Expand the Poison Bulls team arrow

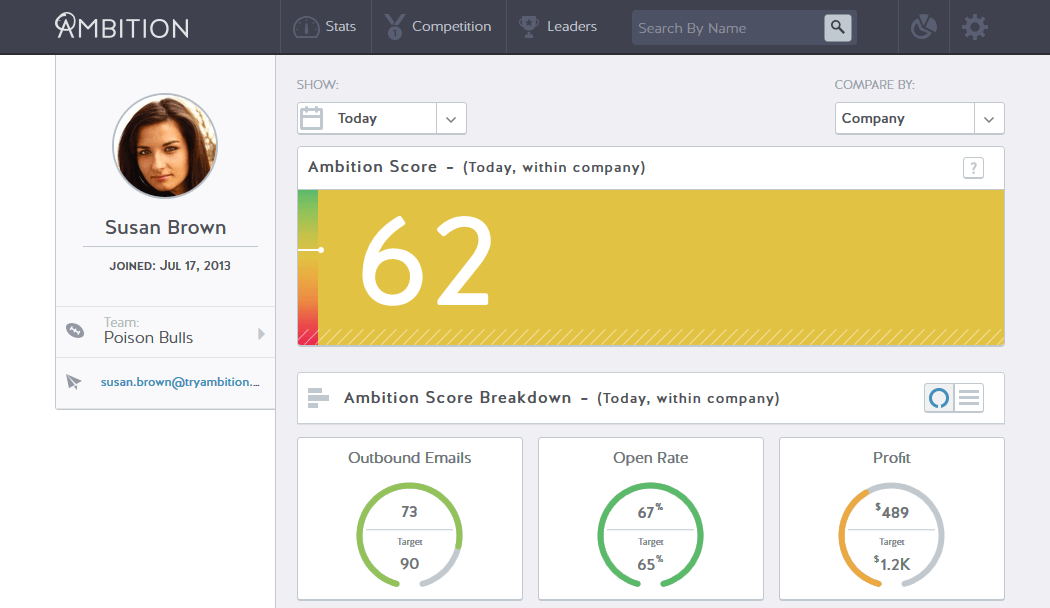click(261, 333)
